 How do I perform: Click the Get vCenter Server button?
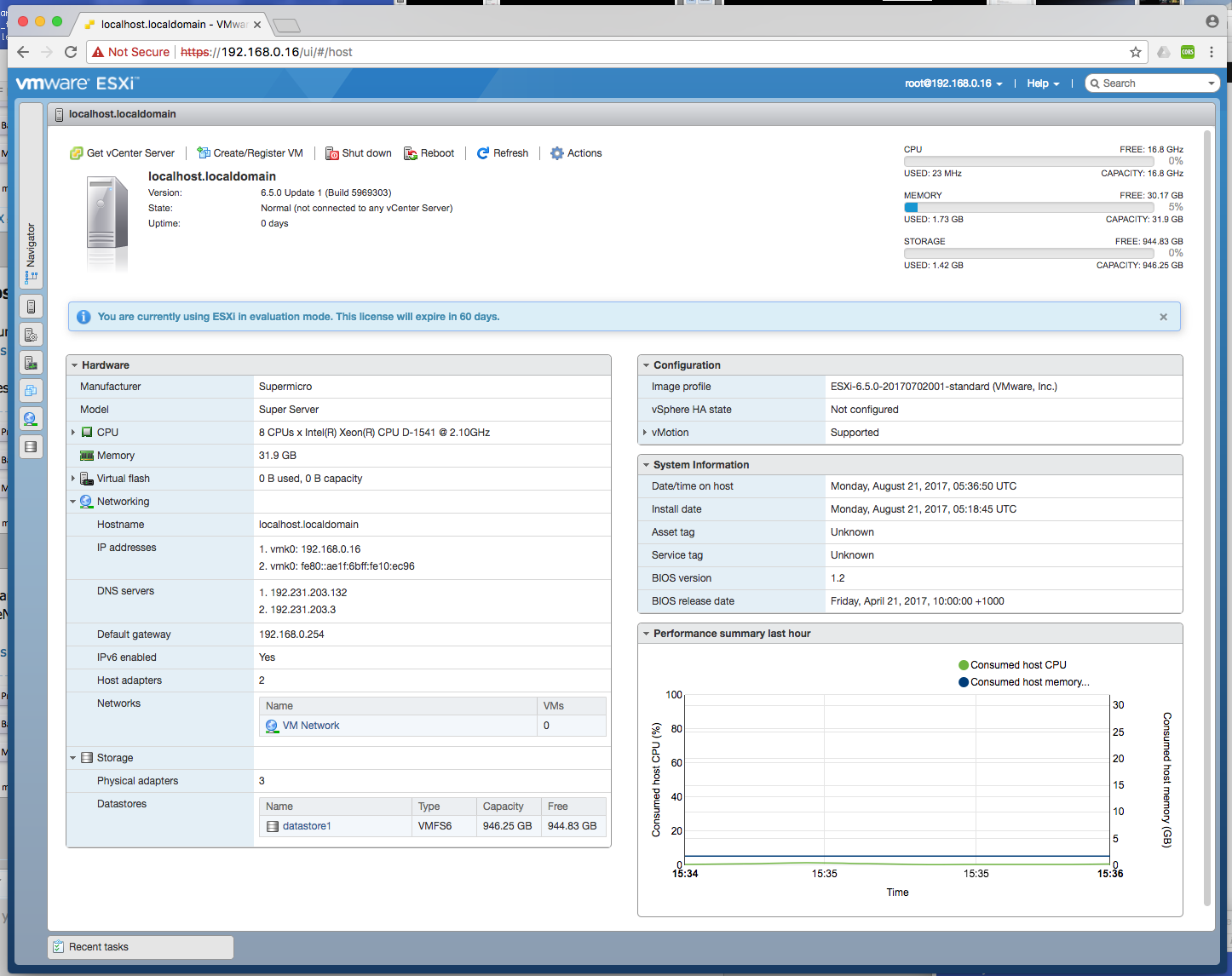click(123, 153)
